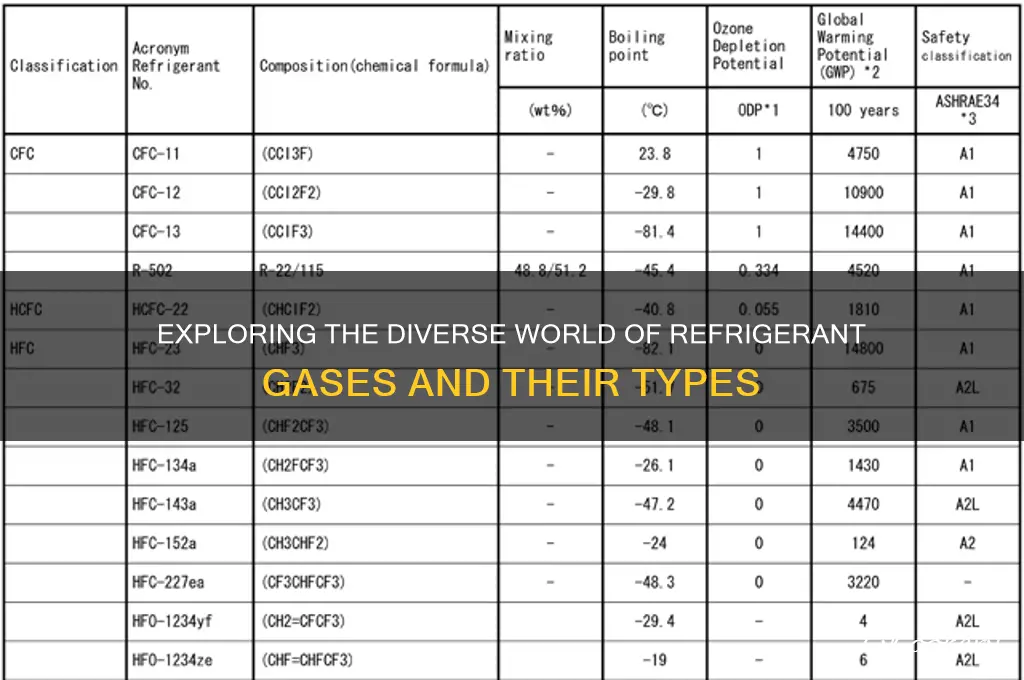The width and height of the screenshot is (1024, 680).
Task: Click 'A2L' safety class in HFC-143a row
Action: [x=967, y=504]
